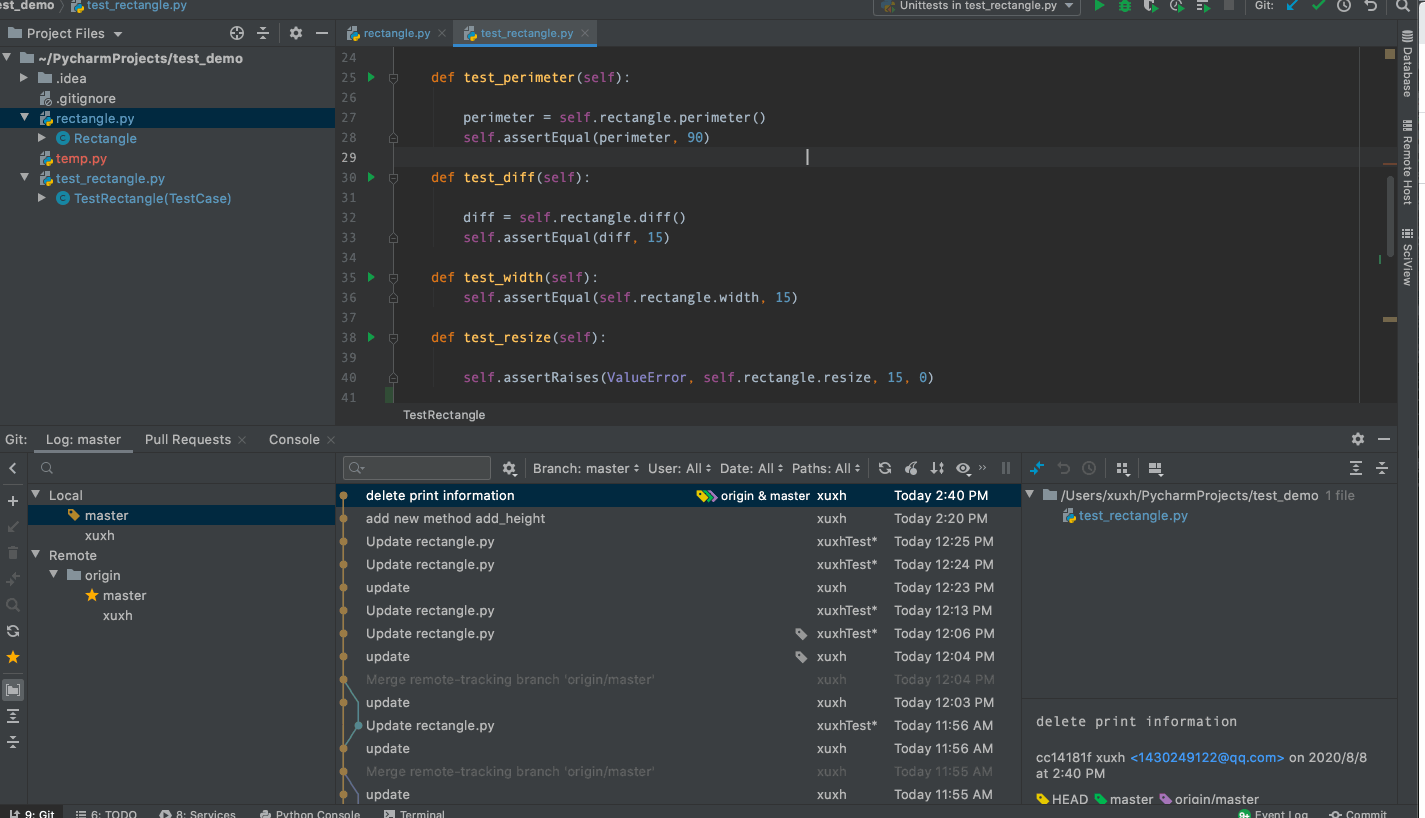1425x818 pixels.
Task: Start debugging with the bug icon
Action: tap(1125, 6)
